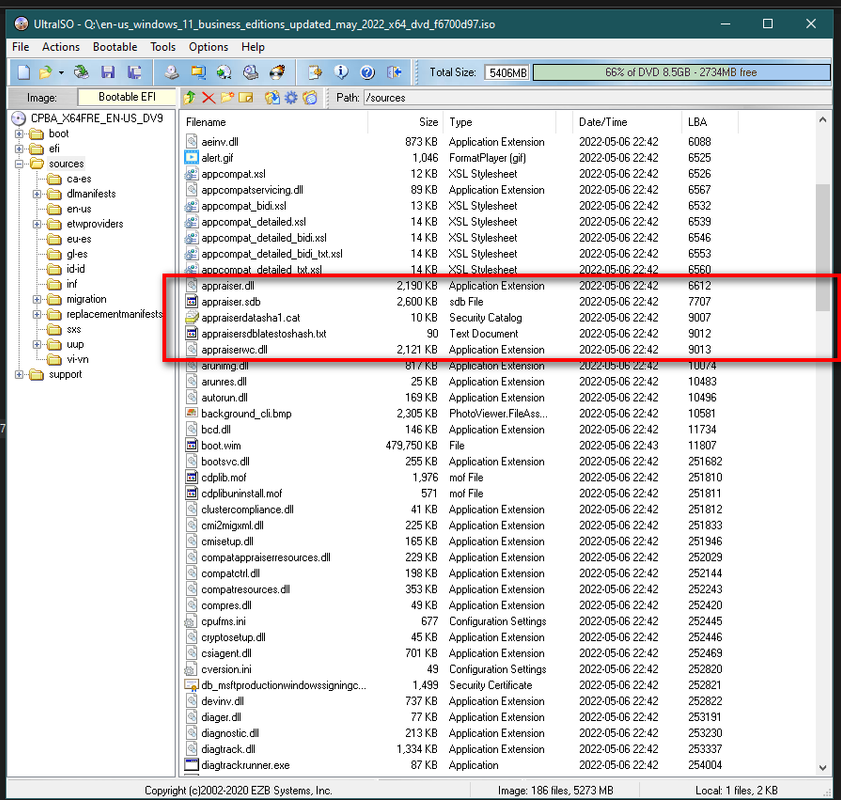841x800 pixels.
Task: Click the Mount to Virtual Drive icon
Action: [250, 72]
